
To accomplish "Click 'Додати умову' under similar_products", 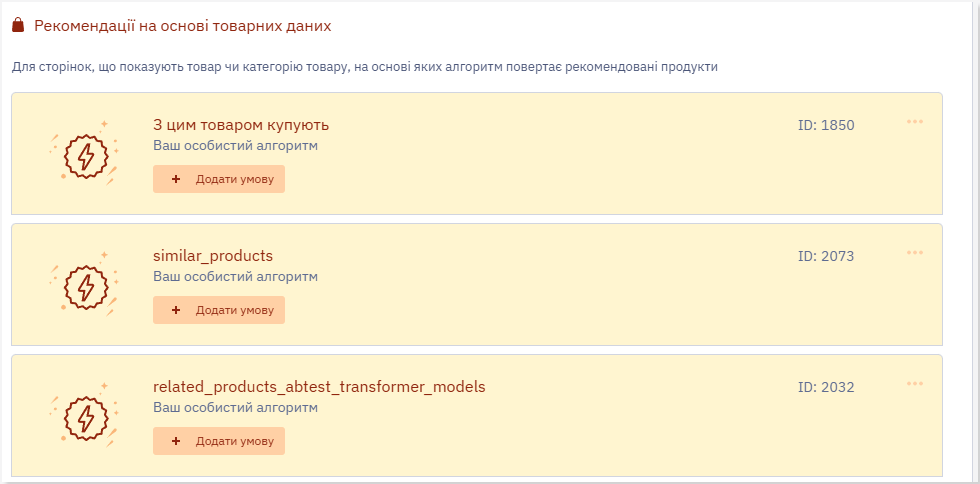I will (219, 310).
